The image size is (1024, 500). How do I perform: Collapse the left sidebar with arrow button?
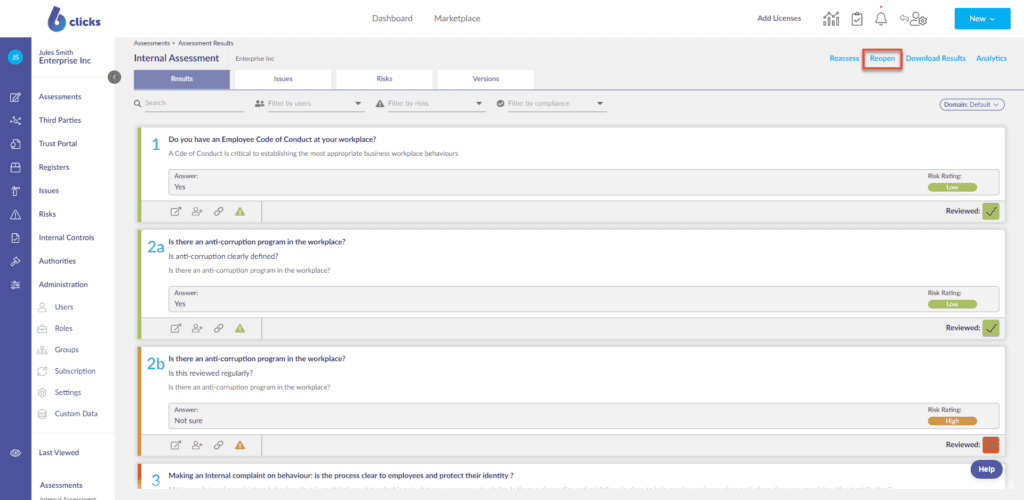[115, 76]
